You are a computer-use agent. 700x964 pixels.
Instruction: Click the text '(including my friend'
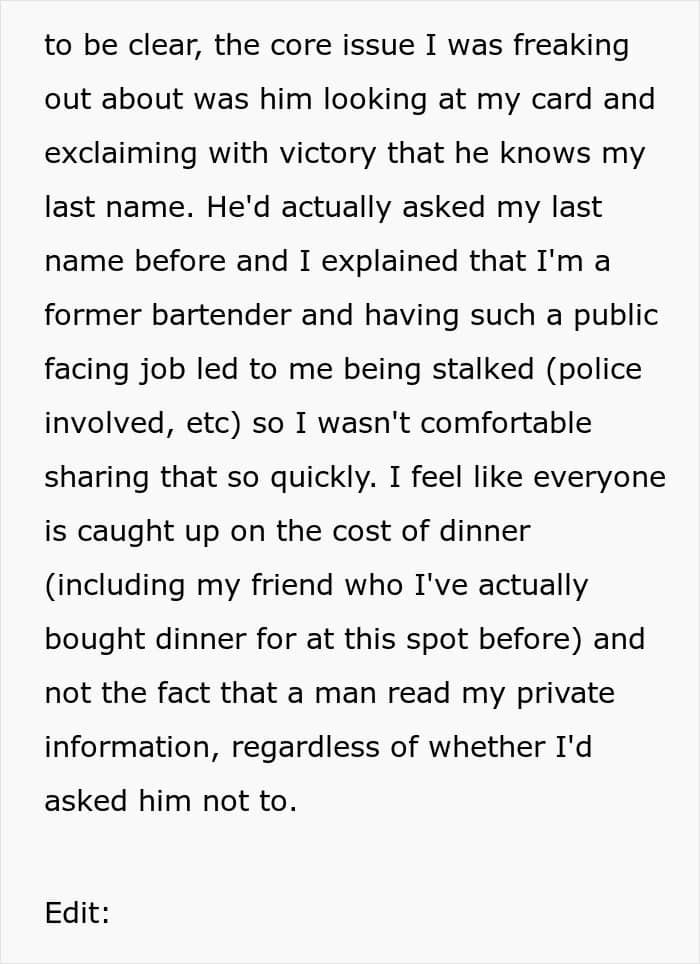tap(189, 585)
